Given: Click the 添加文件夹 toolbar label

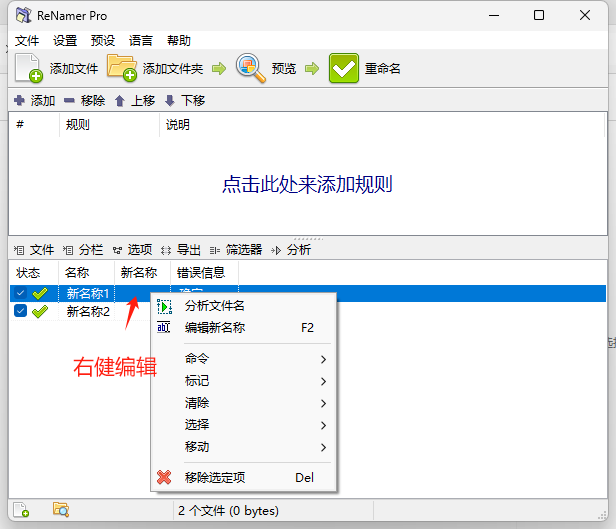Looking at the screenshot, I should tap(173, 69).
